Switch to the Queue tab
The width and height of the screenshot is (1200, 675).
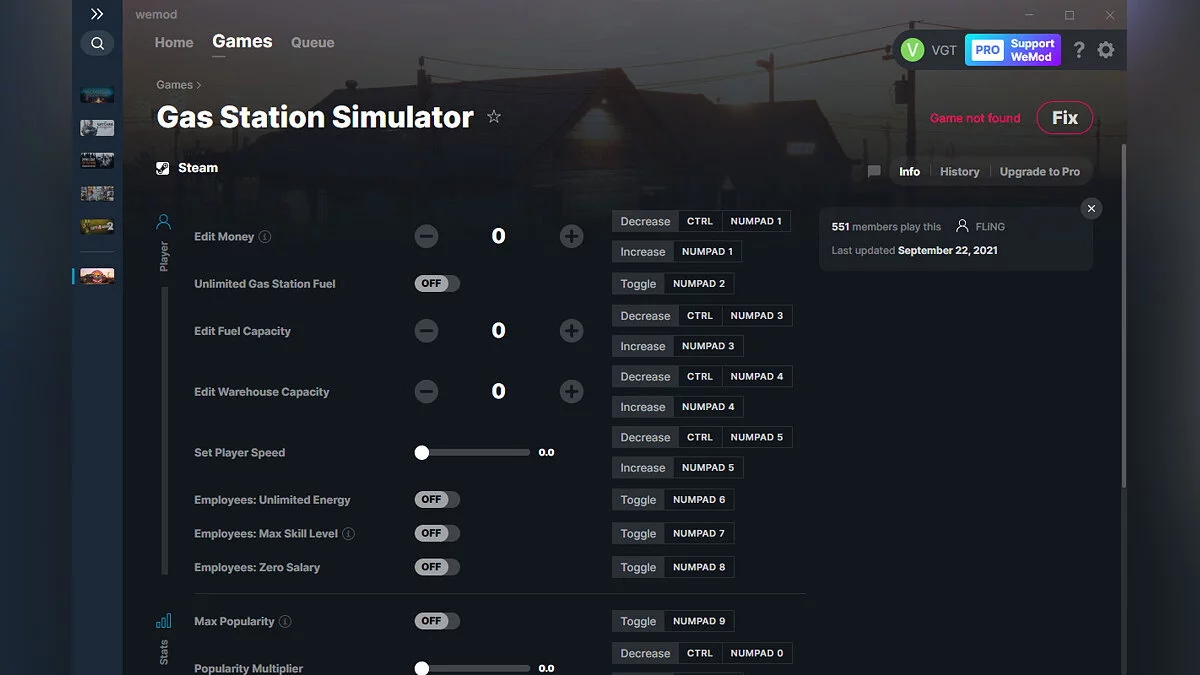coord(312,42)
